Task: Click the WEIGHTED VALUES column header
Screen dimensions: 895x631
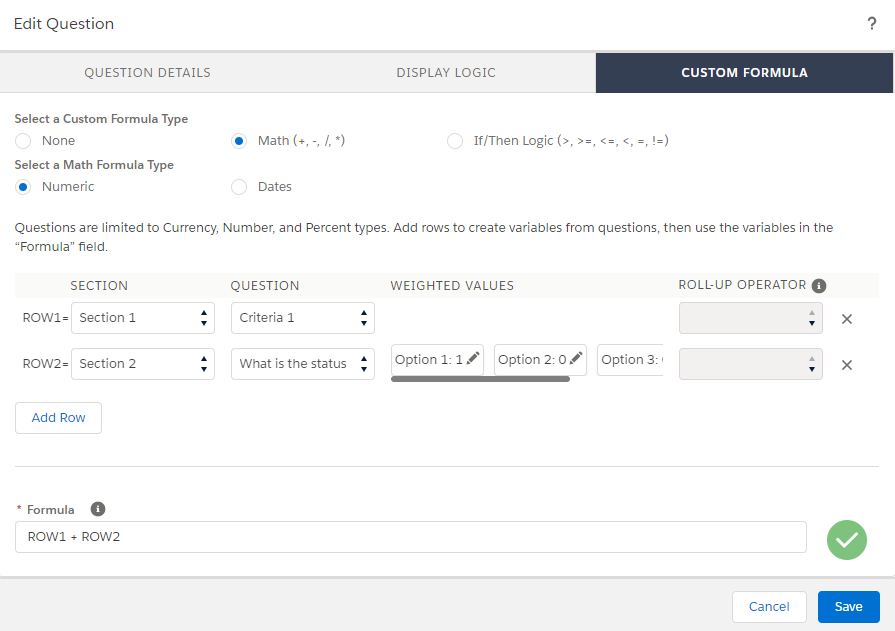Action: click(x=452, y=286)
